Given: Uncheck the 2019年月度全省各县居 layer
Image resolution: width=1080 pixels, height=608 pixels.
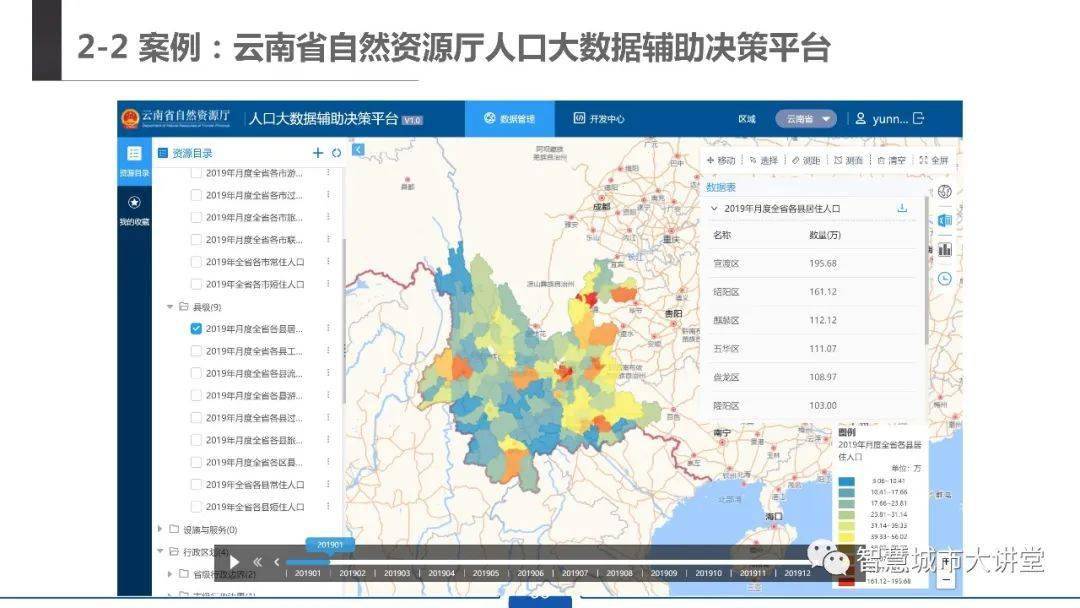Looking at the screenshot, I should pos(197,326).
